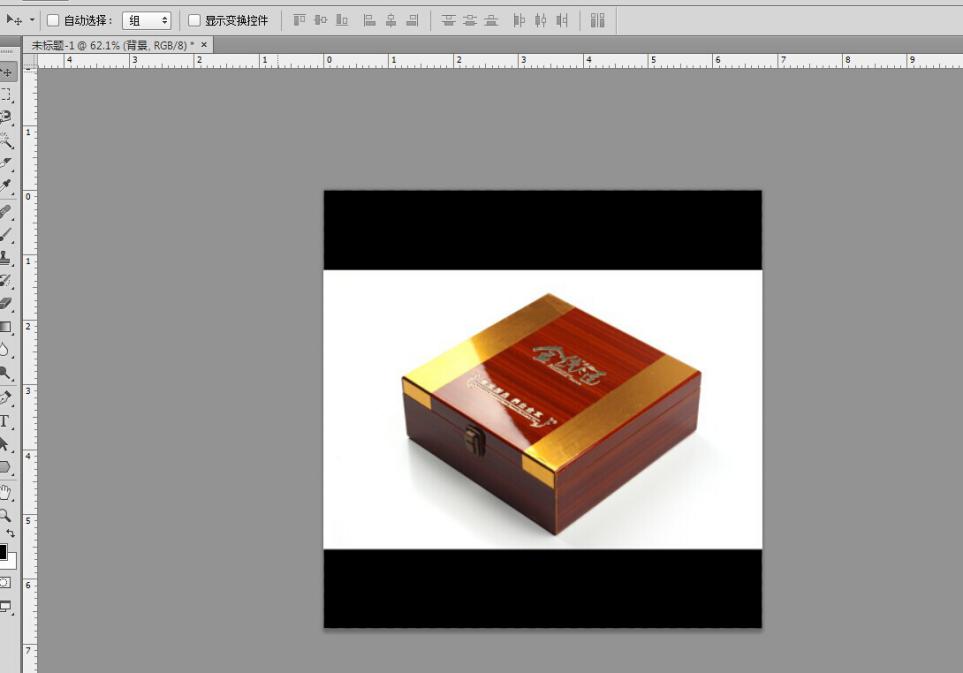Viewport: 963px width, 673px height.
Task: Select the Rectangular Marquee tool
Action: [7, 95]
